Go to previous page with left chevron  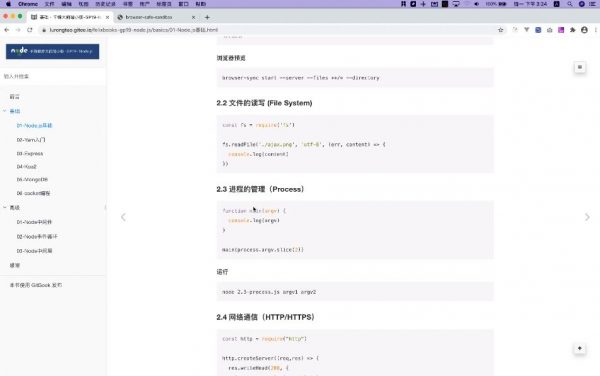tap(123, 217)
